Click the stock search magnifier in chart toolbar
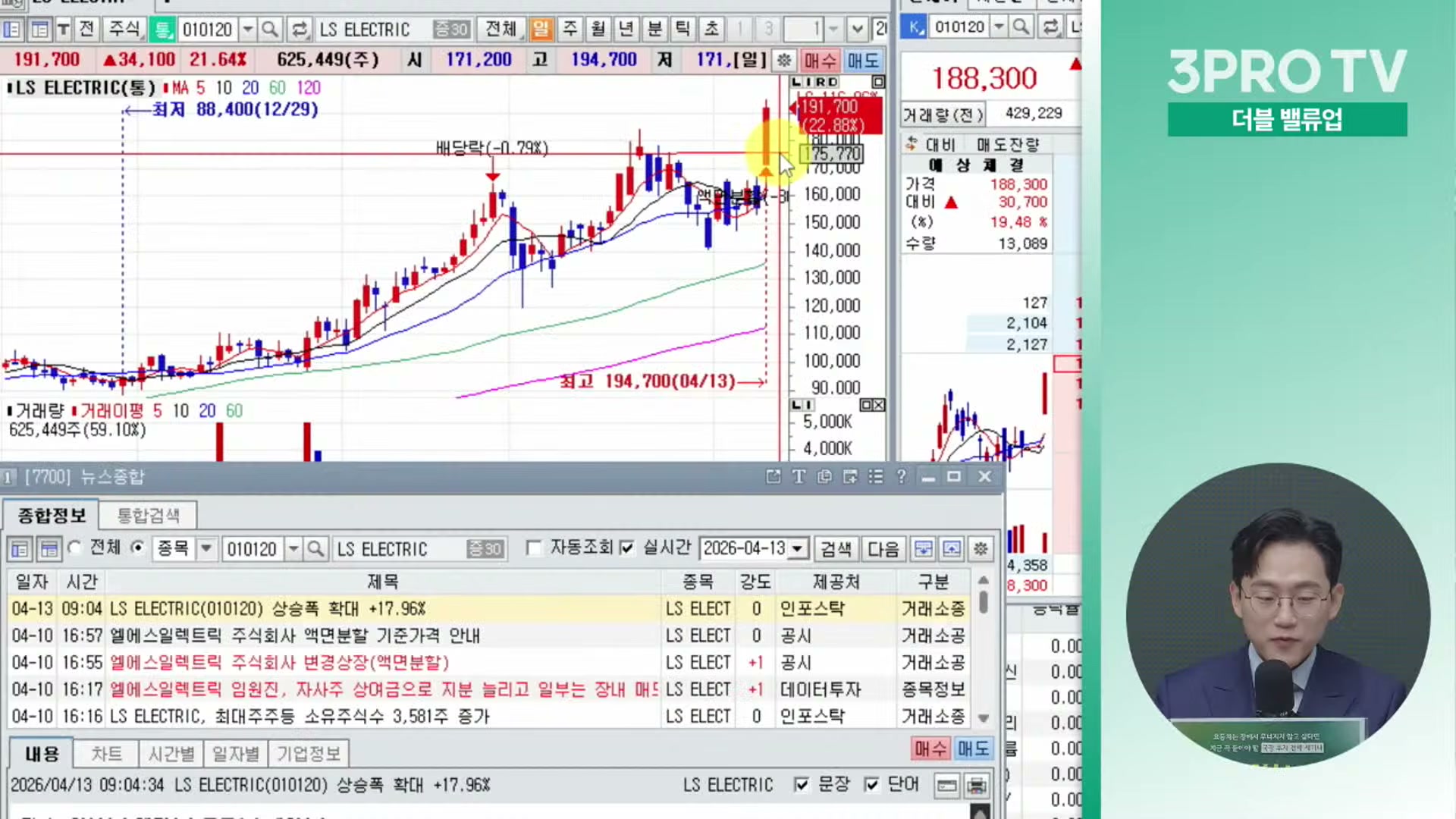The width and height of the screenshot is (1456, 819). [270, 30]
